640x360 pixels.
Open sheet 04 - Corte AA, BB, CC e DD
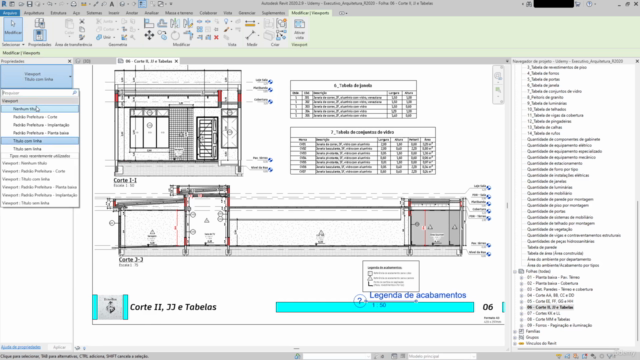click(550, 296)
